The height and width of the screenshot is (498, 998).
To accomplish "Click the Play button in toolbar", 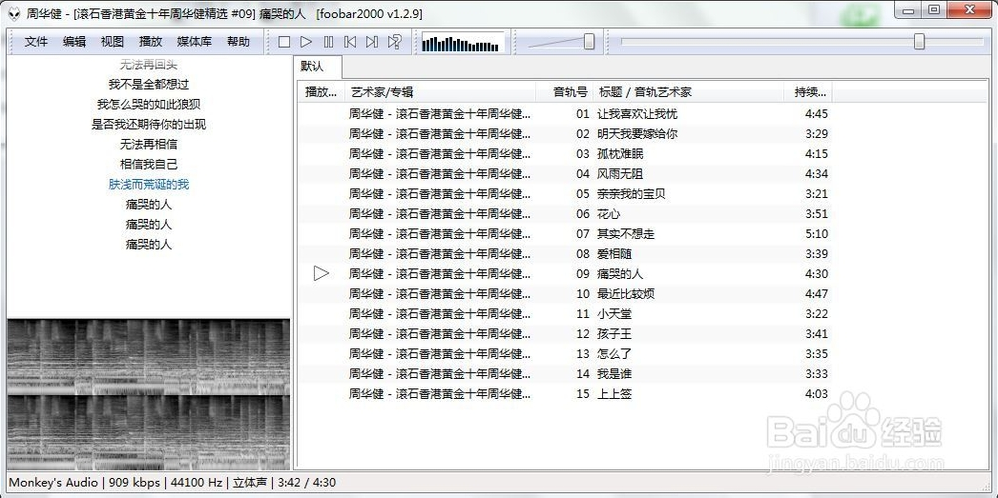I will point(306,42).
